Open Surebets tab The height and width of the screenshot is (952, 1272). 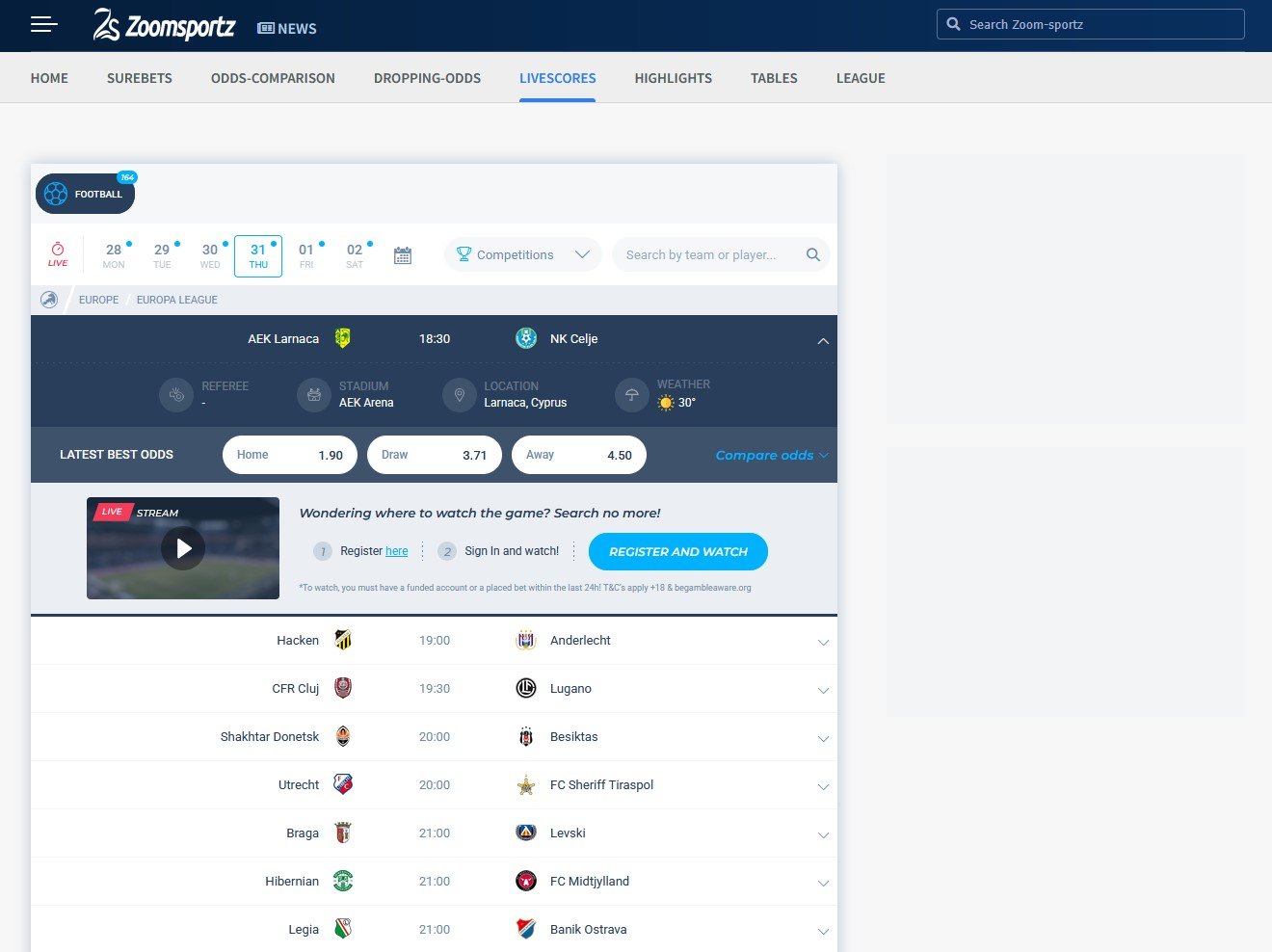tap(140, 78)
